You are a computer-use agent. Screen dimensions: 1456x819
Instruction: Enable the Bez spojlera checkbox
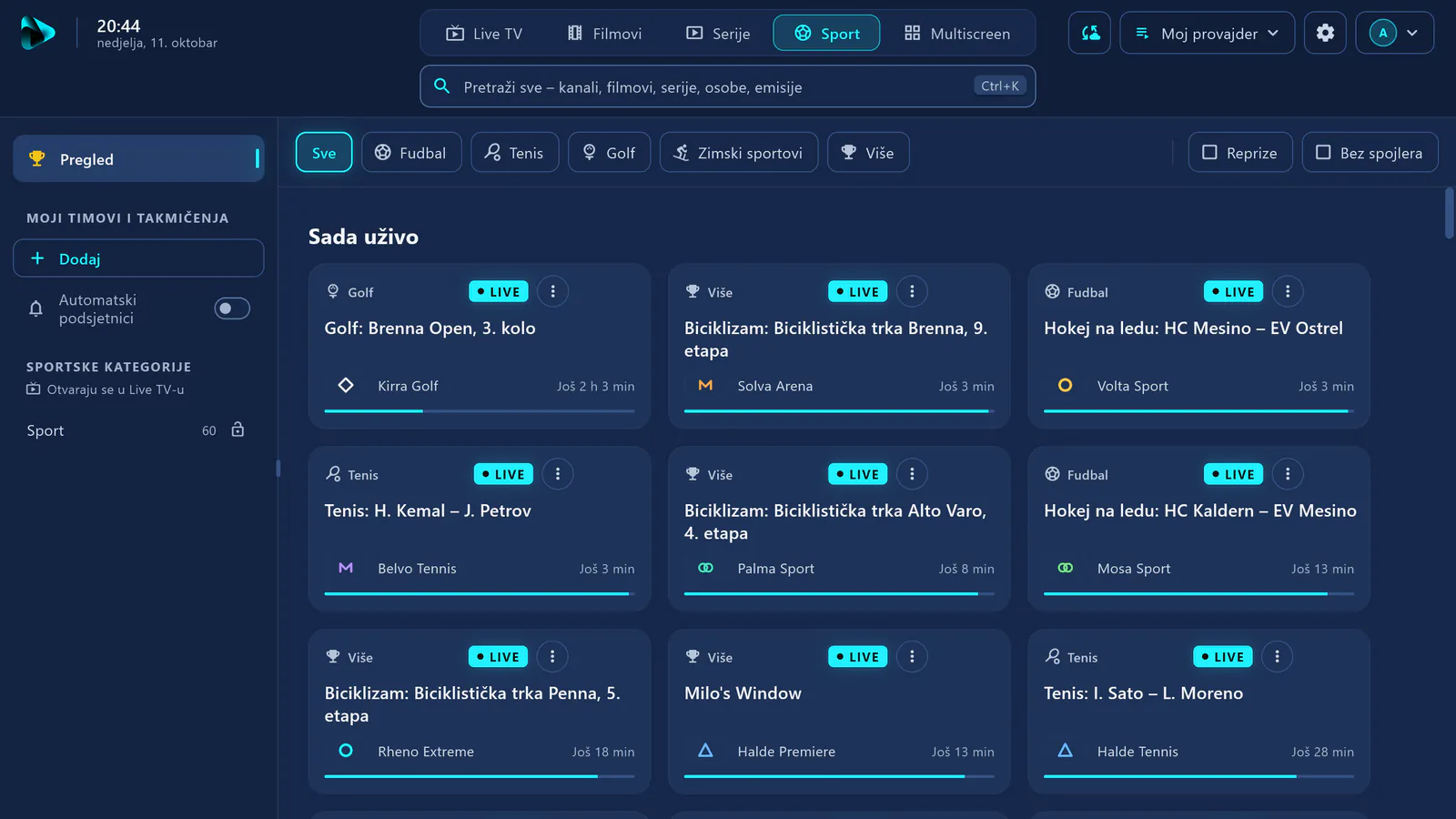[1370, 153]
